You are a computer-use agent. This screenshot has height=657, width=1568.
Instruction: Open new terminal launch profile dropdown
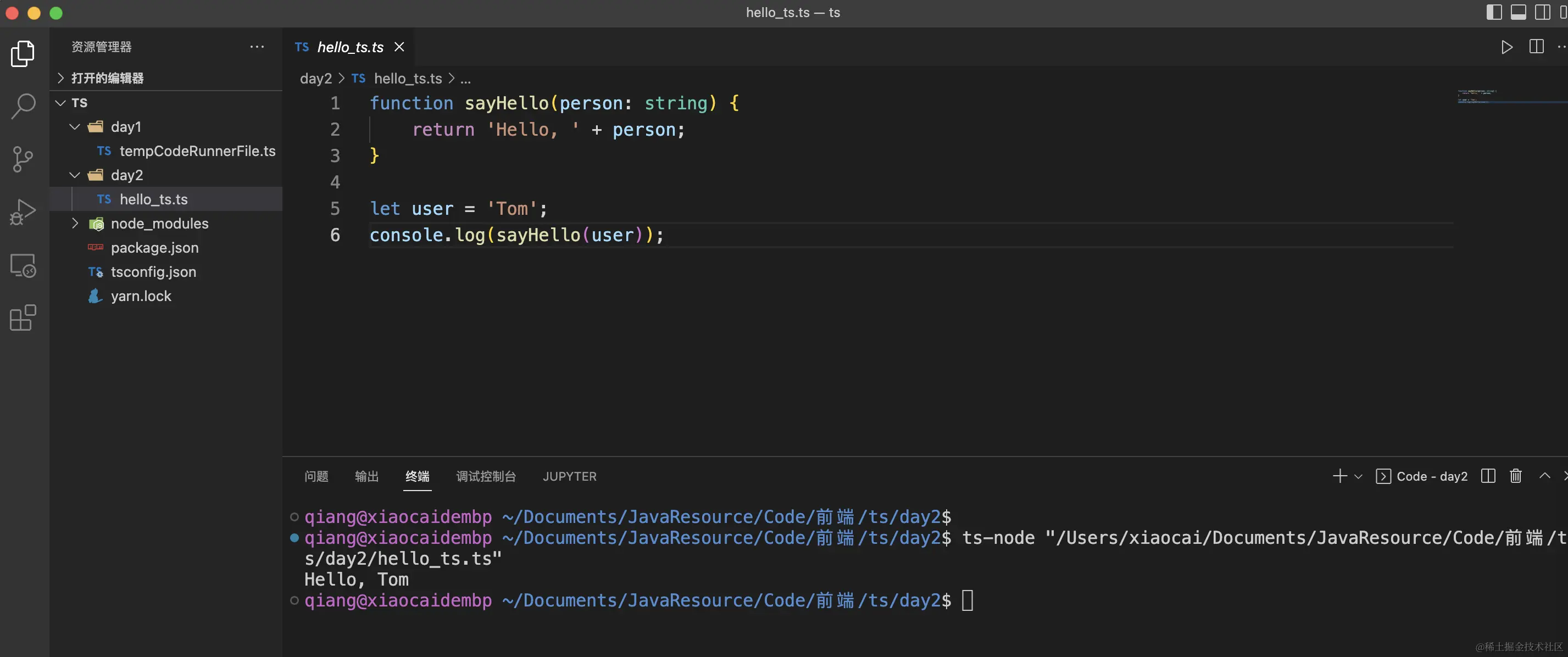[x=1358, y=476]
